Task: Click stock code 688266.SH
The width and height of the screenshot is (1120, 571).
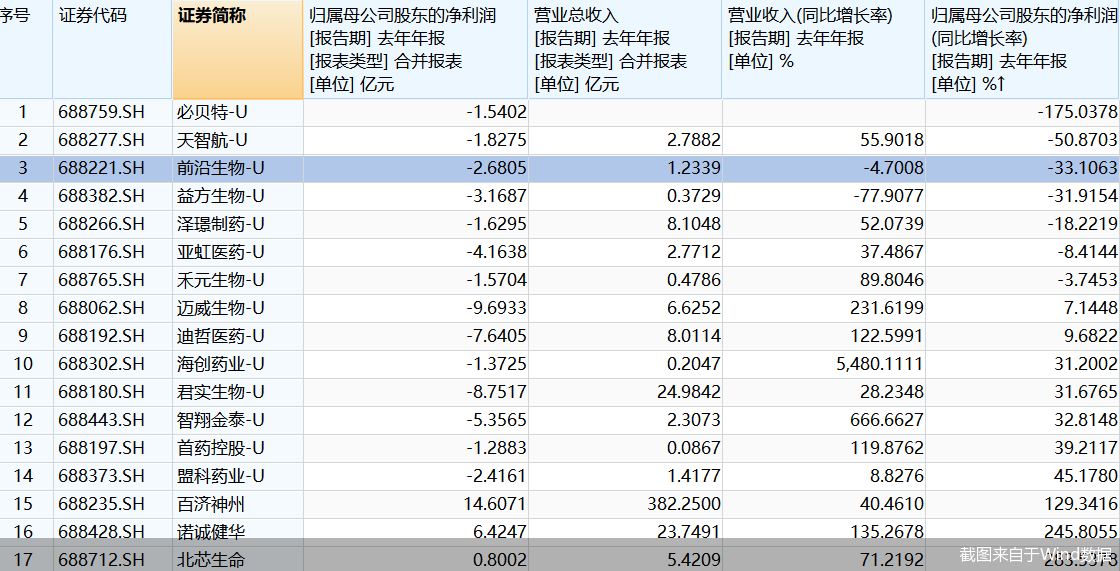Action: click(101, 224)
